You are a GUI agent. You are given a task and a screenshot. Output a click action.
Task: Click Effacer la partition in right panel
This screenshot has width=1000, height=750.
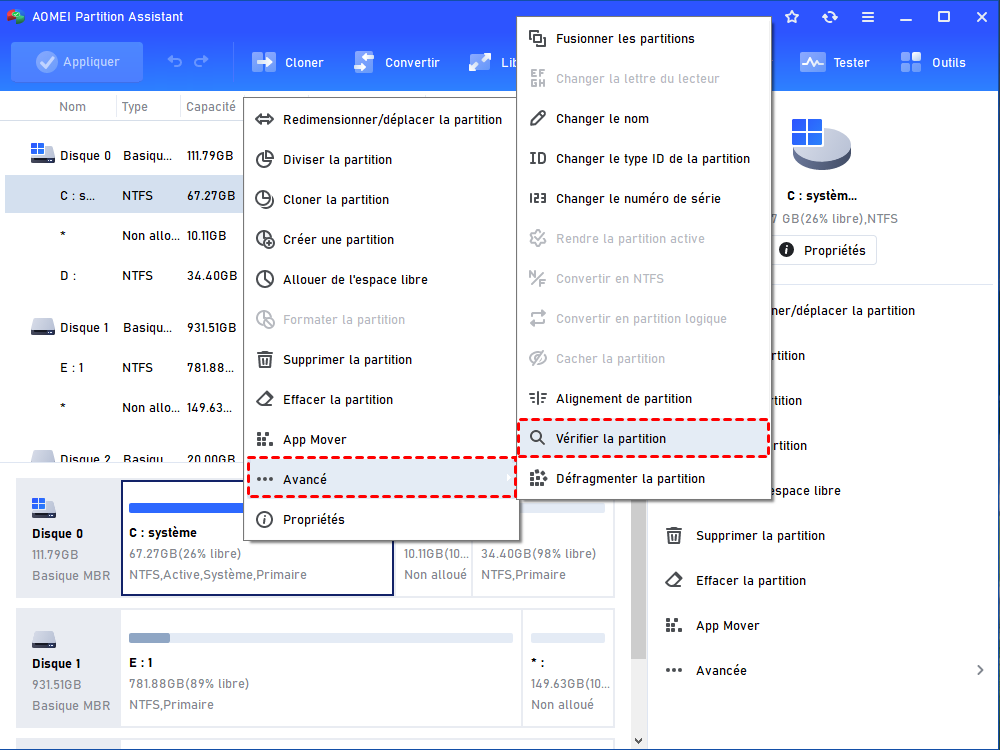(x=751, y=581)
